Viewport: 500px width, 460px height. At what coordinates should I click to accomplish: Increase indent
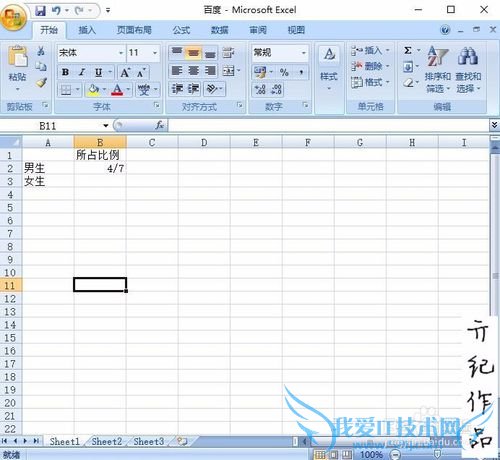pos(193,89)
